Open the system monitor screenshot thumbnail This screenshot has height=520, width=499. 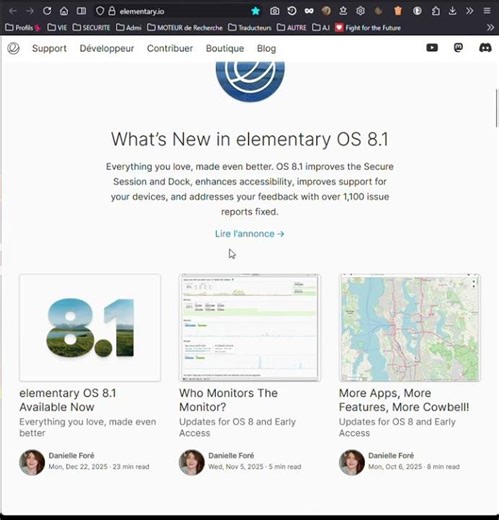250,328
